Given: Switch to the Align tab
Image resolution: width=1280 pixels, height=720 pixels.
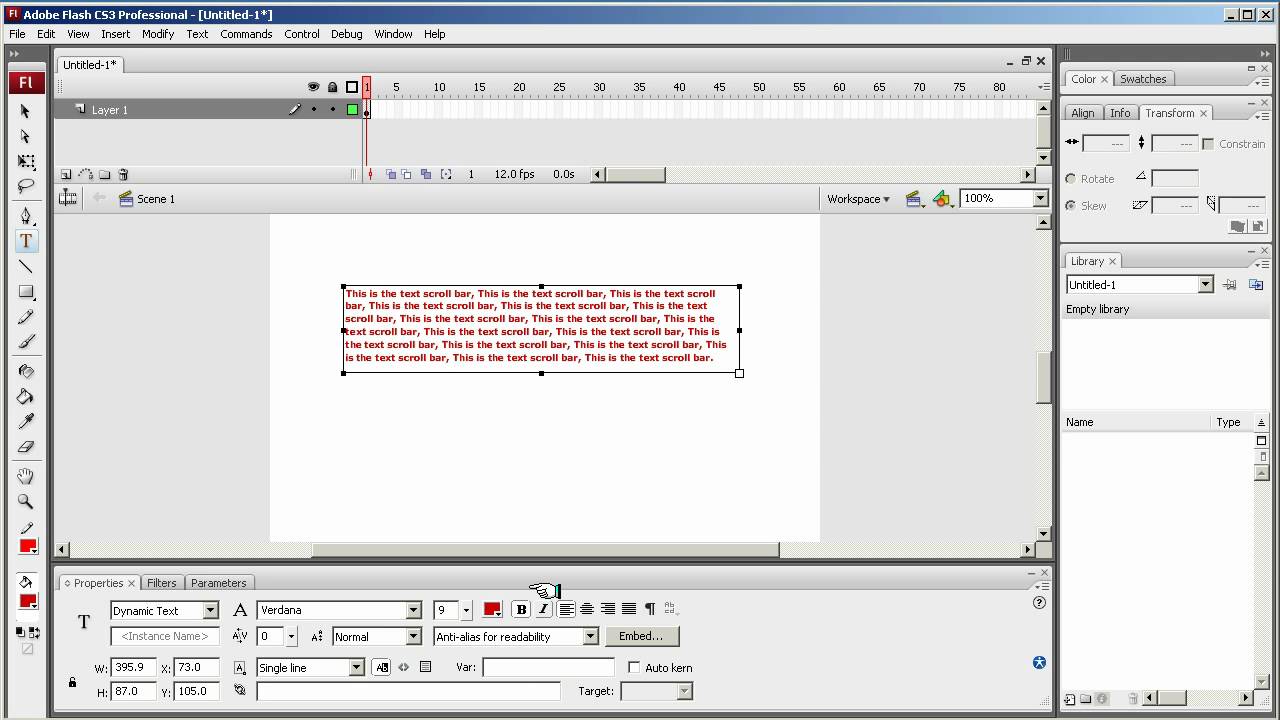Looking at the screenshot, I should click(x=1082, y=113).
